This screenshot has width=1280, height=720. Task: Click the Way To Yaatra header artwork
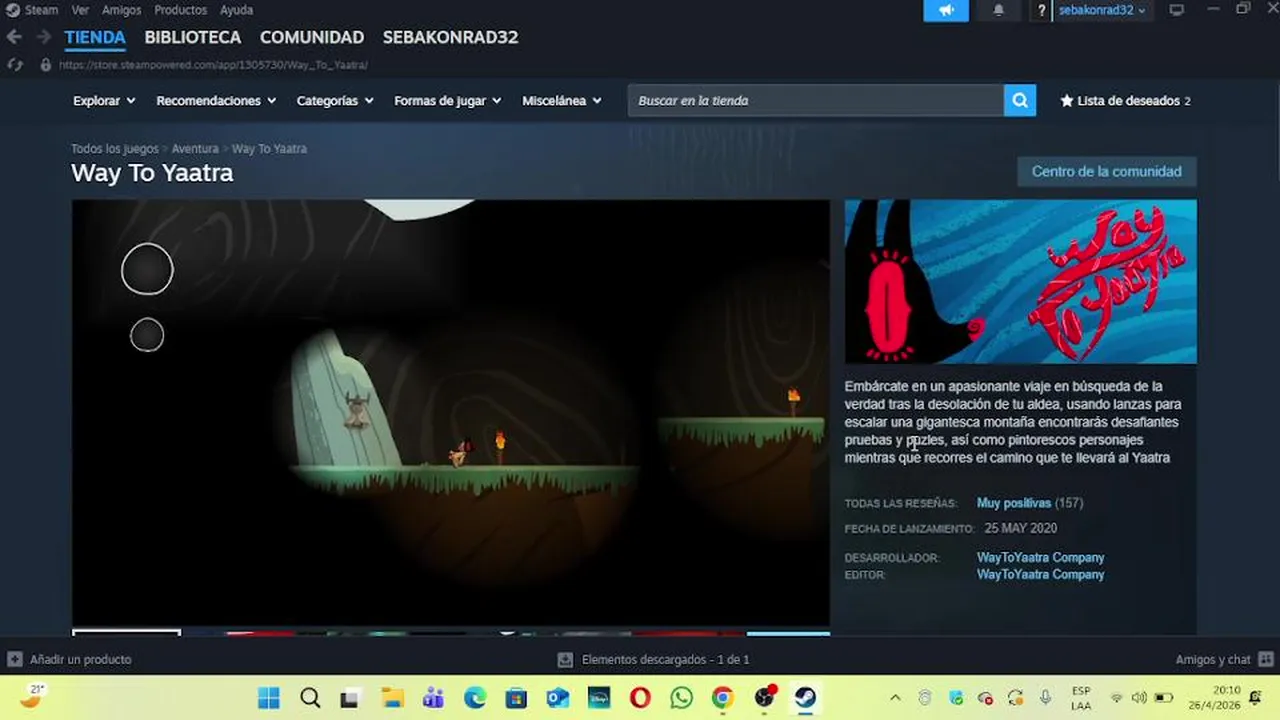[1020, 282]
